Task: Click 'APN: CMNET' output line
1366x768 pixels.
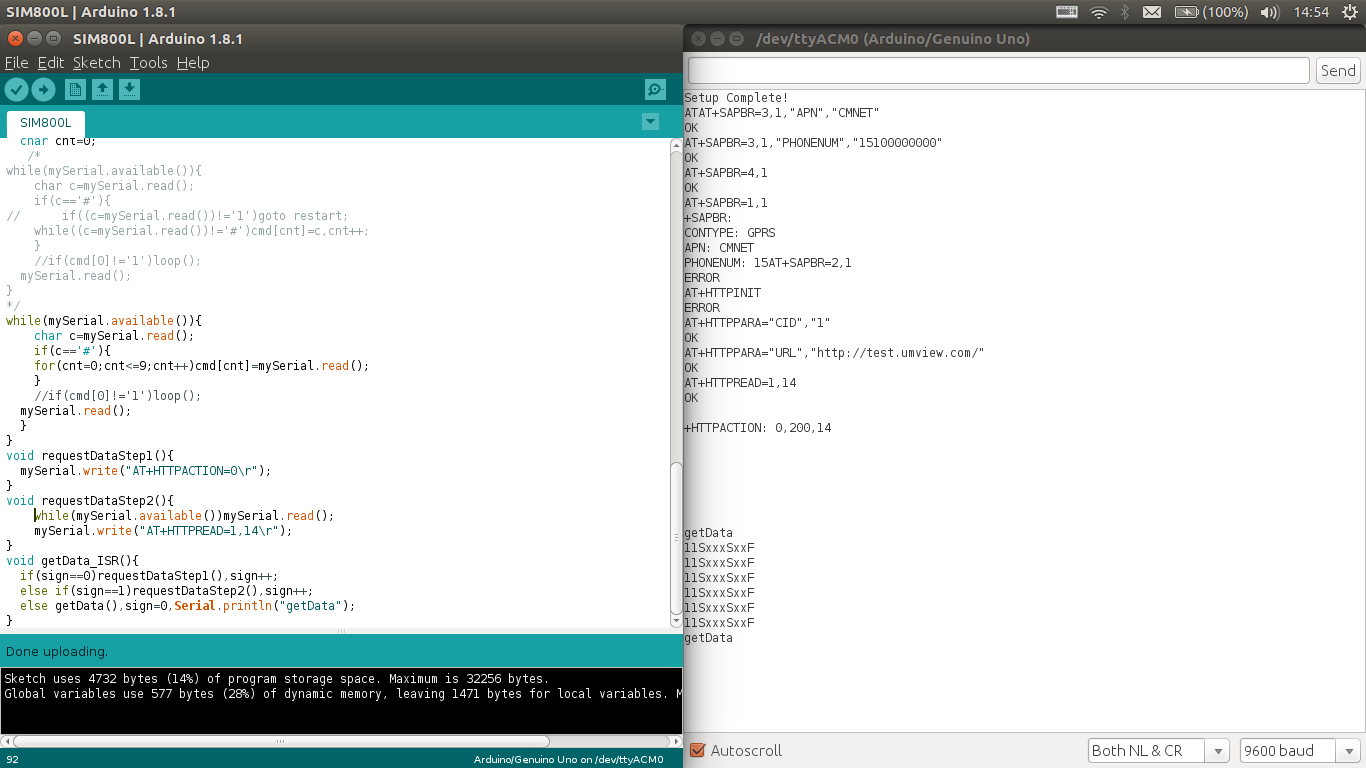Action: 719,248
